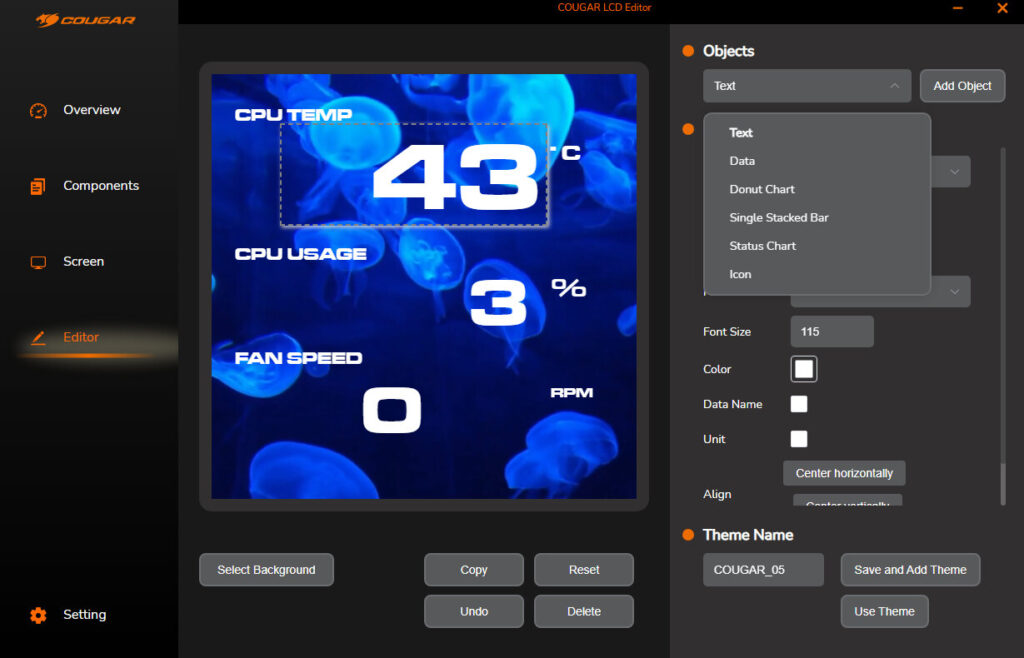Click the Screen monitor icon

point(39,262)
